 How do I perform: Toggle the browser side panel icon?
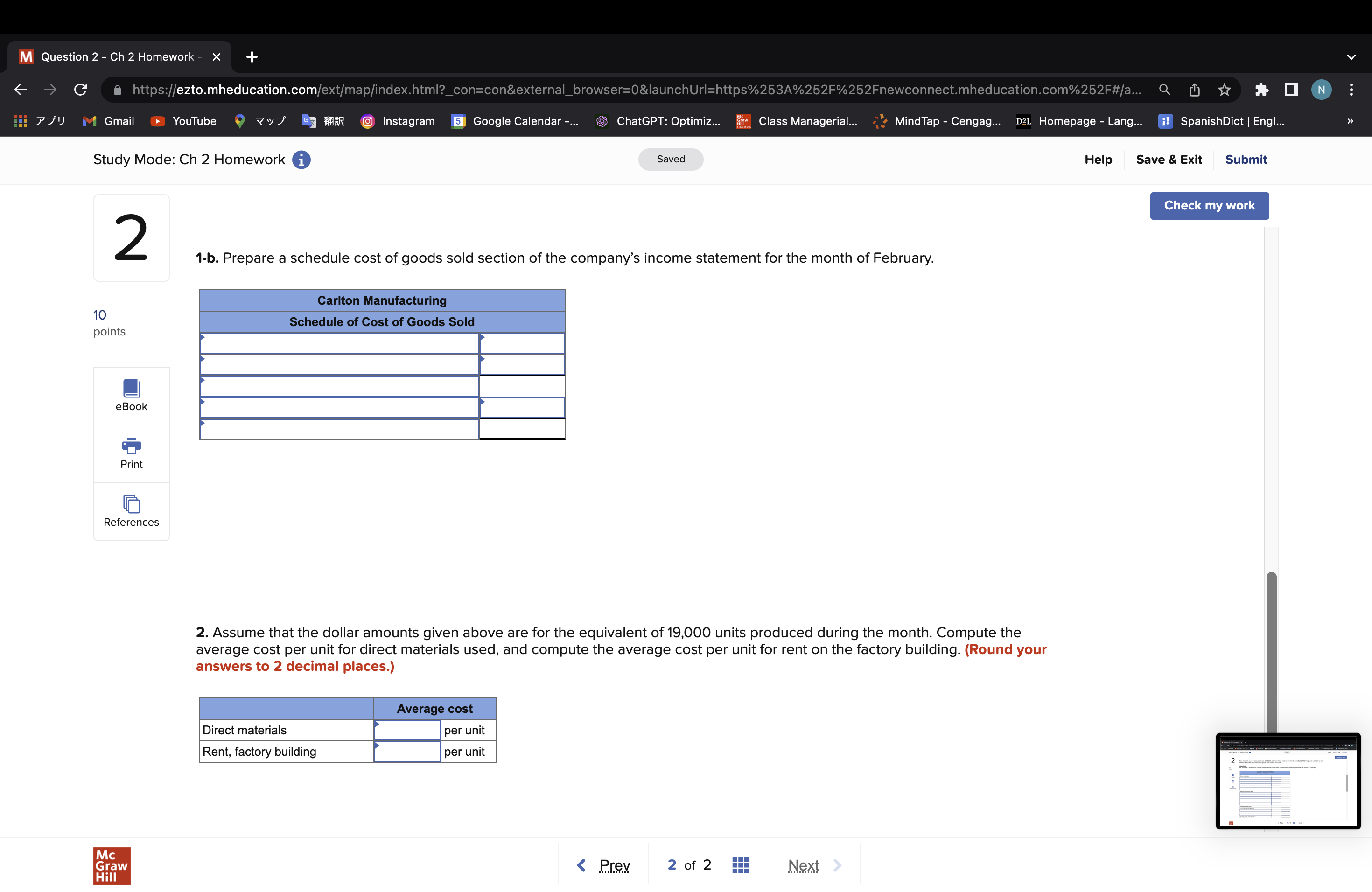(1291, 90)
